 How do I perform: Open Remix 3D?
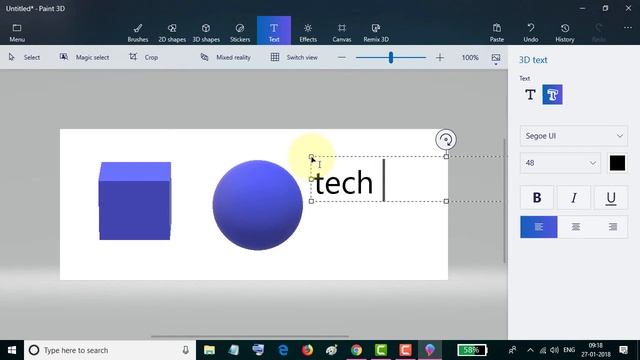[376, 33]
